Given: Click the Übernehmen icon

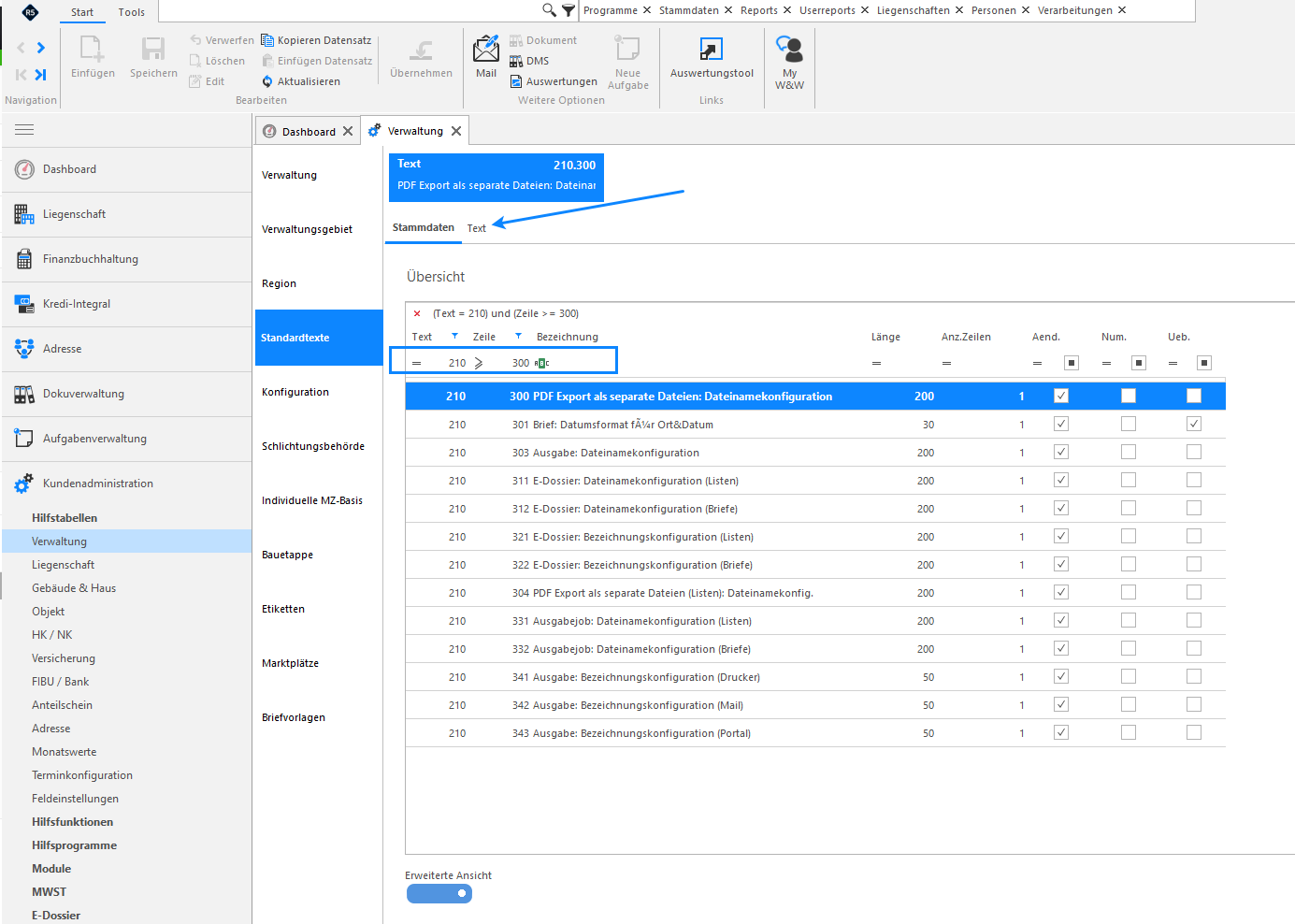Looking at the screenshot, I should pos(421,50).
